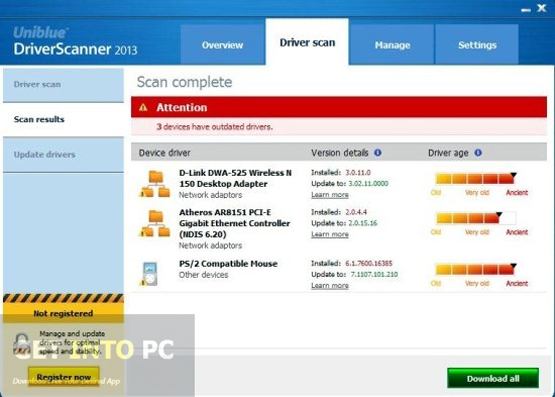Click the installed version 2.0.4.4
The height and width of the screenshot is (397, 555).
(x=356, y=212)
